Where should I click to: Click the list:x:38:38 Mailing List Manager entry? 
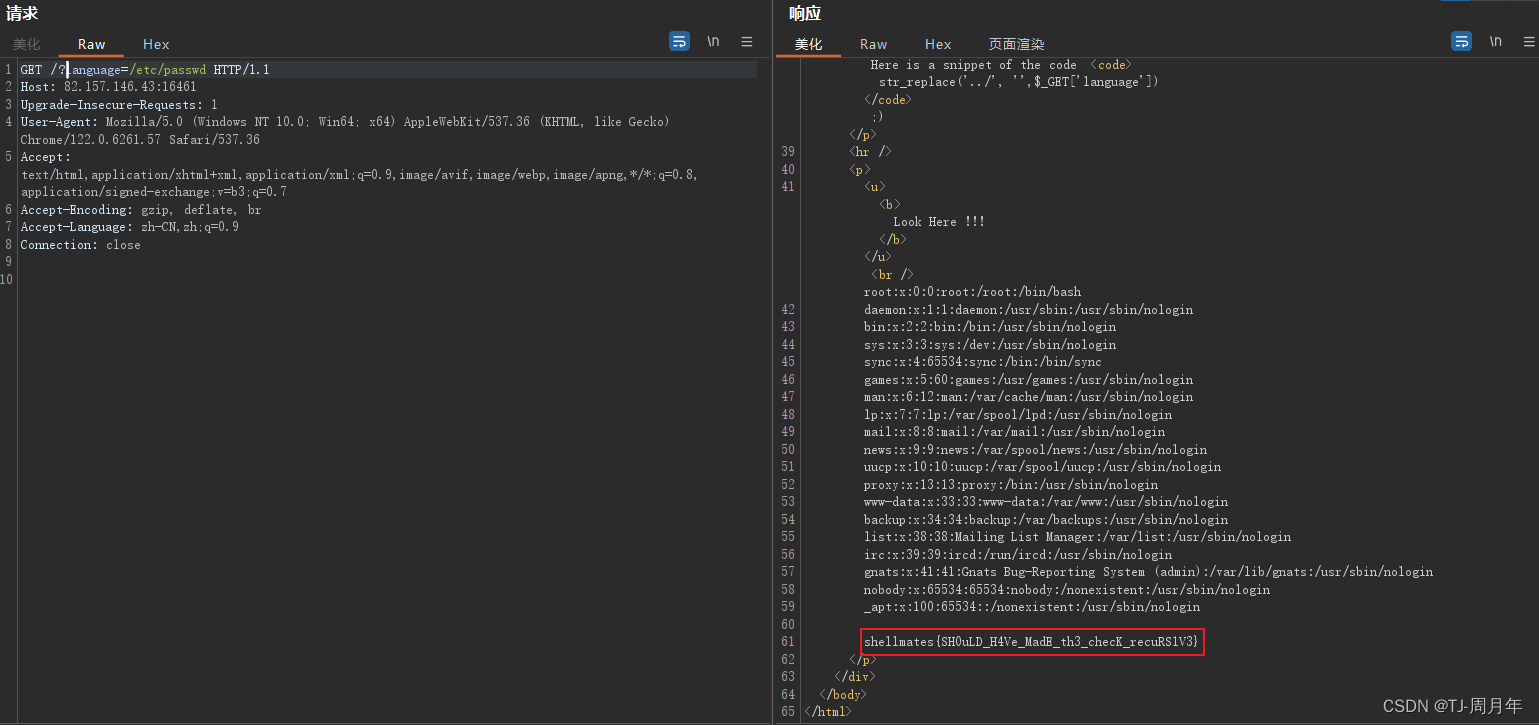[1078, 537]
